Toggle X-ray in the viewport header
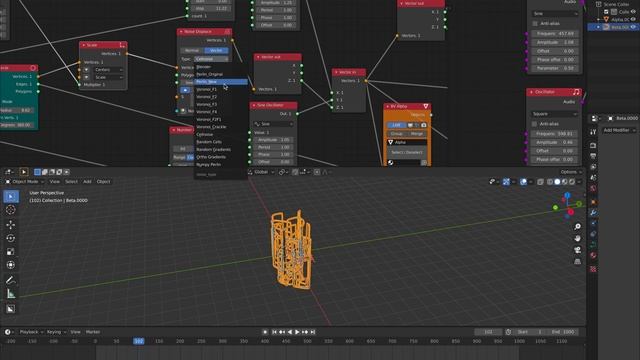 point(540,182)
